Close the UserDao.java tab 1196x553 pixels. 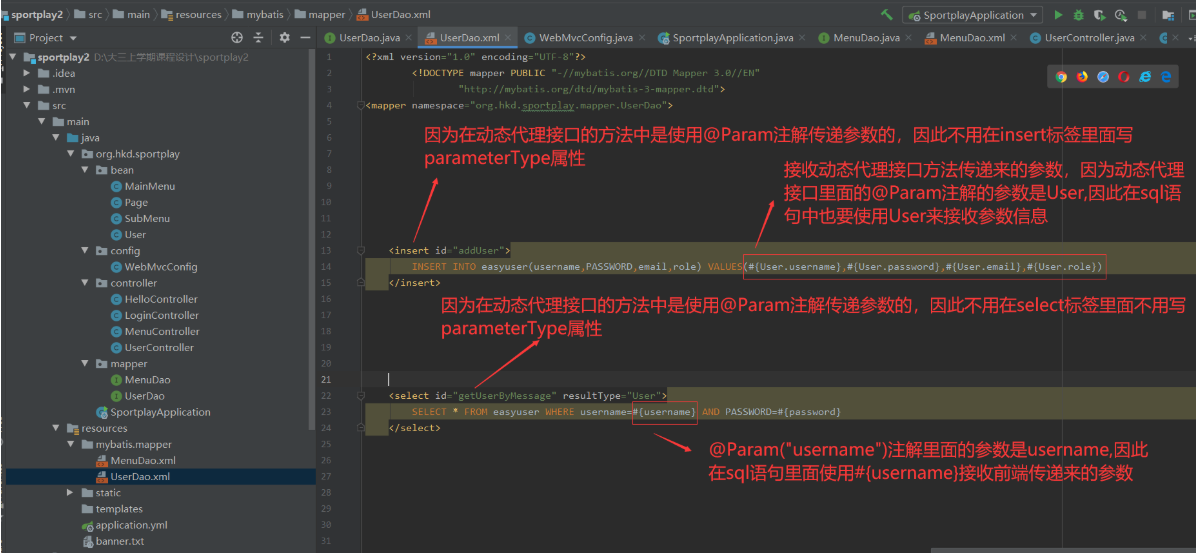coord(408,37)
